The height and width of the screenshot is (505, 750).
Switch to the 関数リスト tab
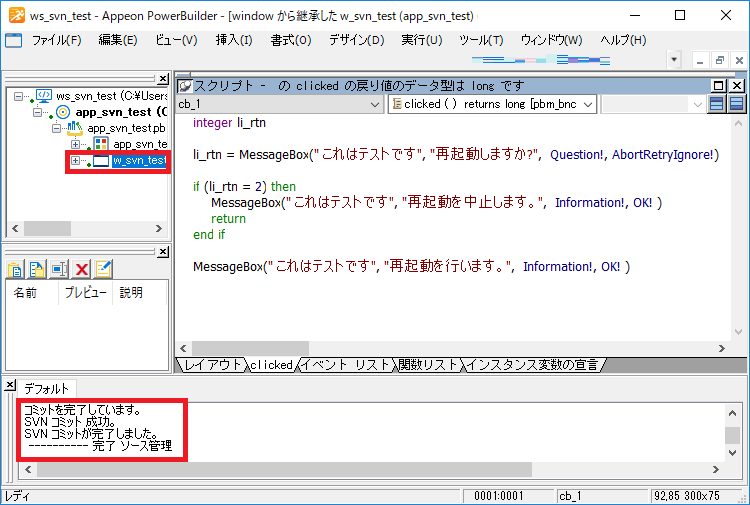[x=428, y=365]
